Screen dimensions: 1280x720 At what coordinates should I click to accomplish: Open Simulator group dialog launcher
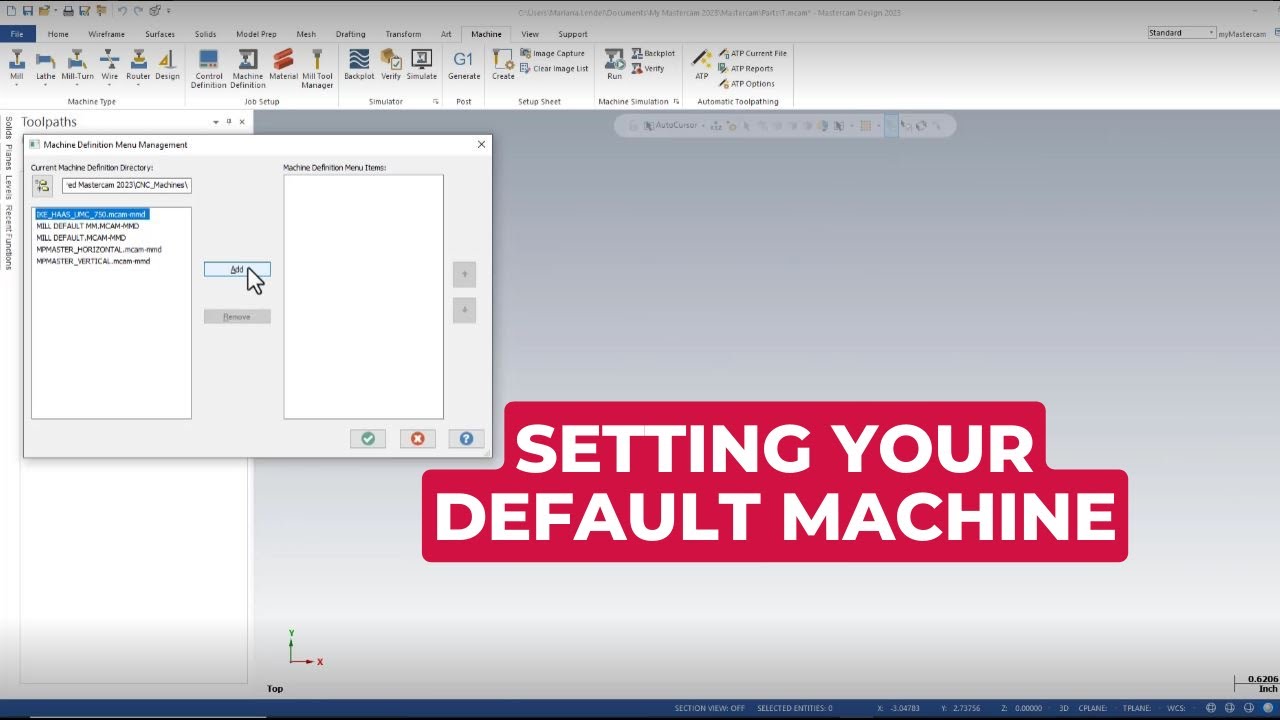(435, 102)
